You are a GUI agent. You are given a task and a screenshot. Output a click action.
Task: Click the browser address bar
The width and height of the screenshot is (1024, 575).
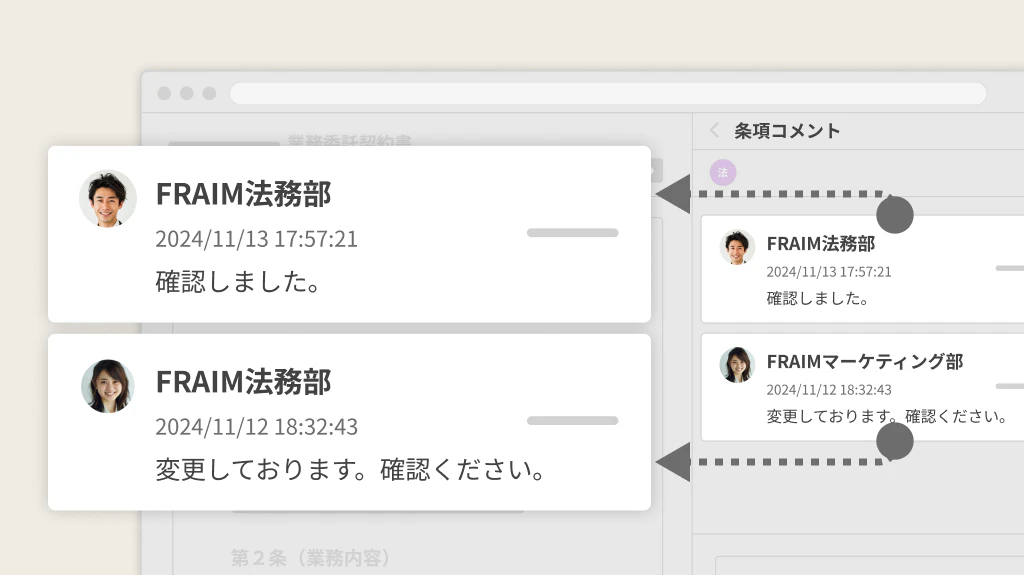coord(607,93)
